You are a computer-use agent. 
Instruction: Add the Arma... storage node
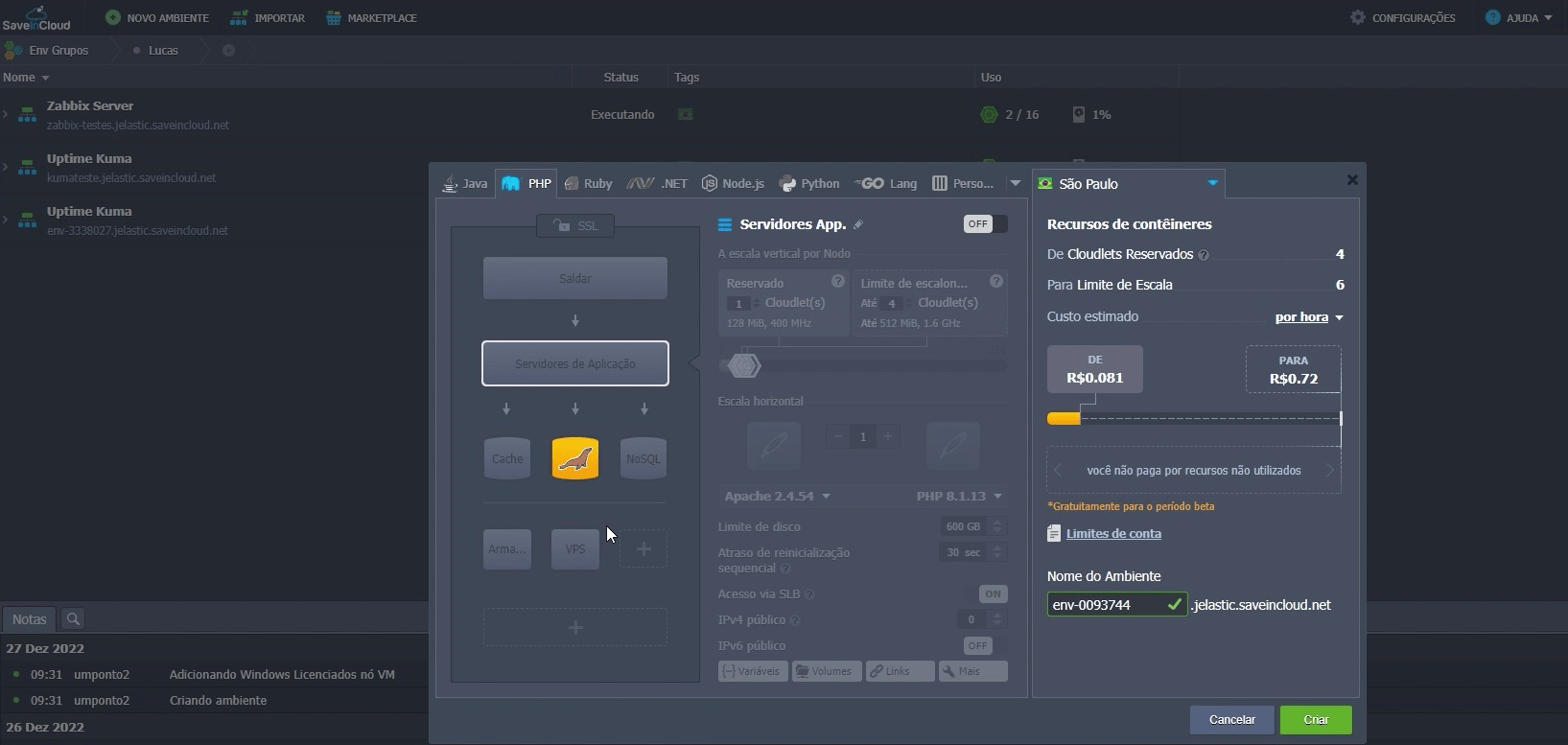coord(507,548)
